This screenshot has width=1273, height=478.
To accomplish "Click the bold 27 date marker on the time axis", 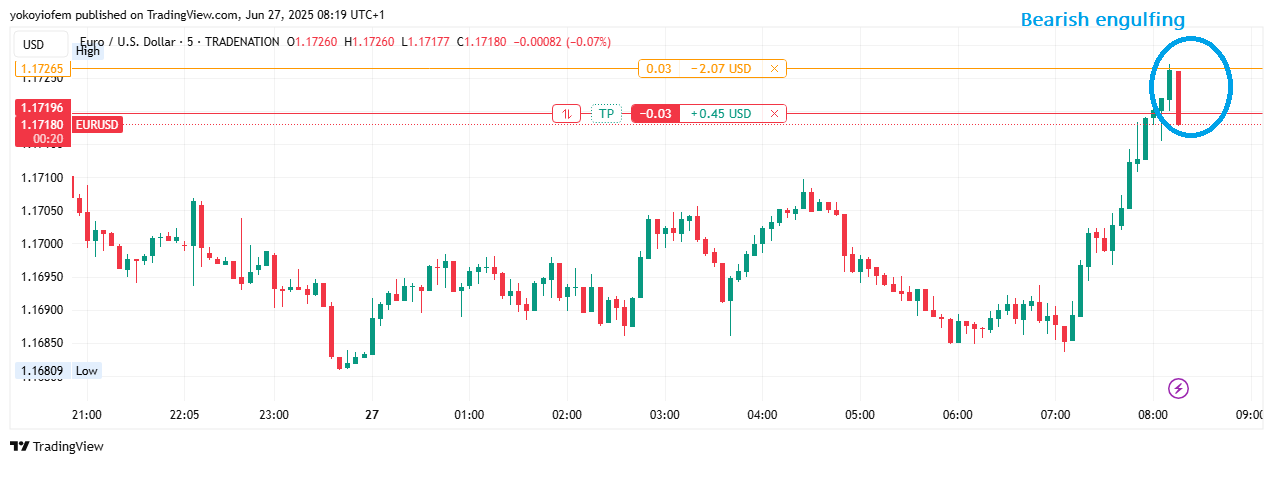I will pos(372,415).
